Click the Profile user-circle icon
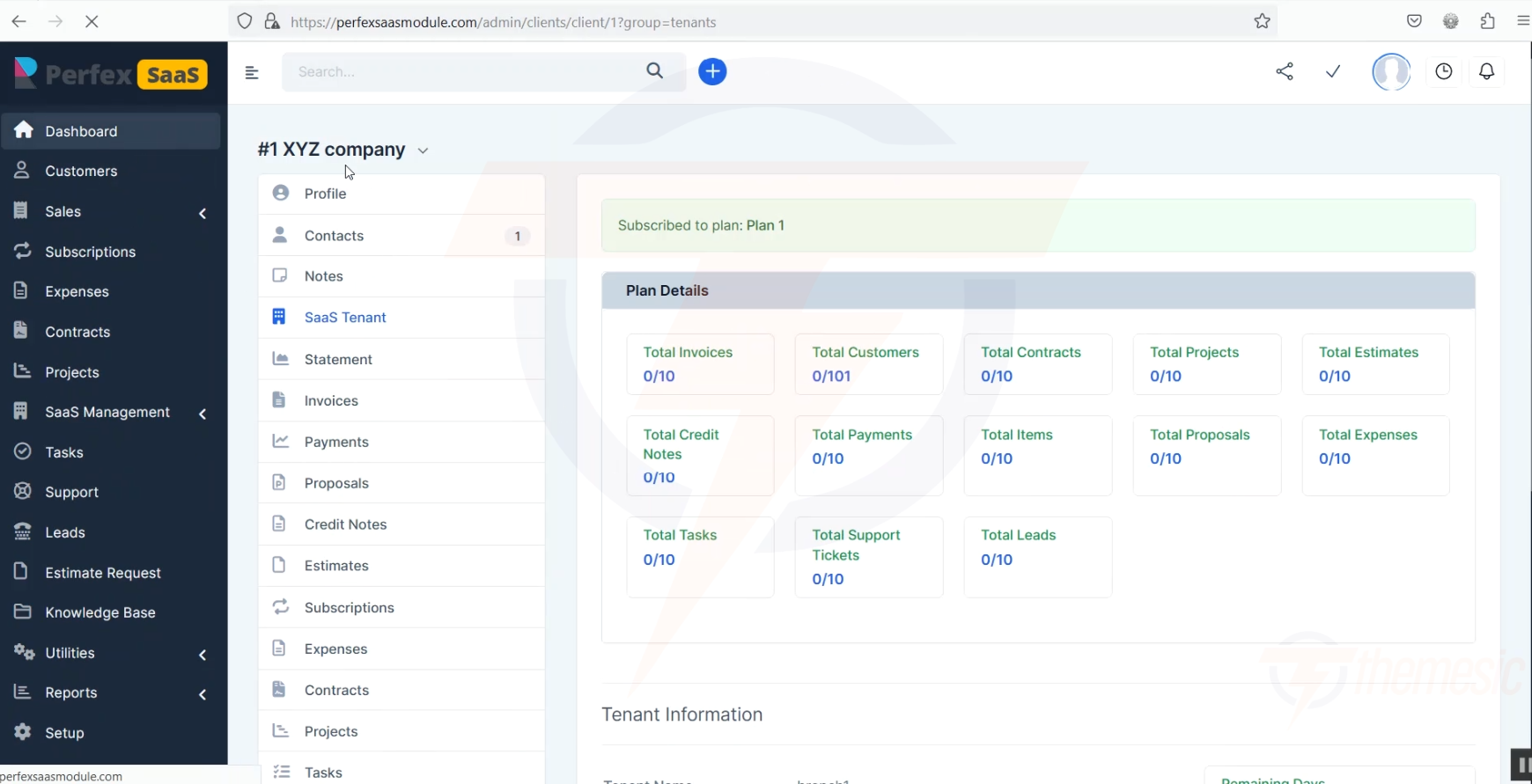 [281, 193]
